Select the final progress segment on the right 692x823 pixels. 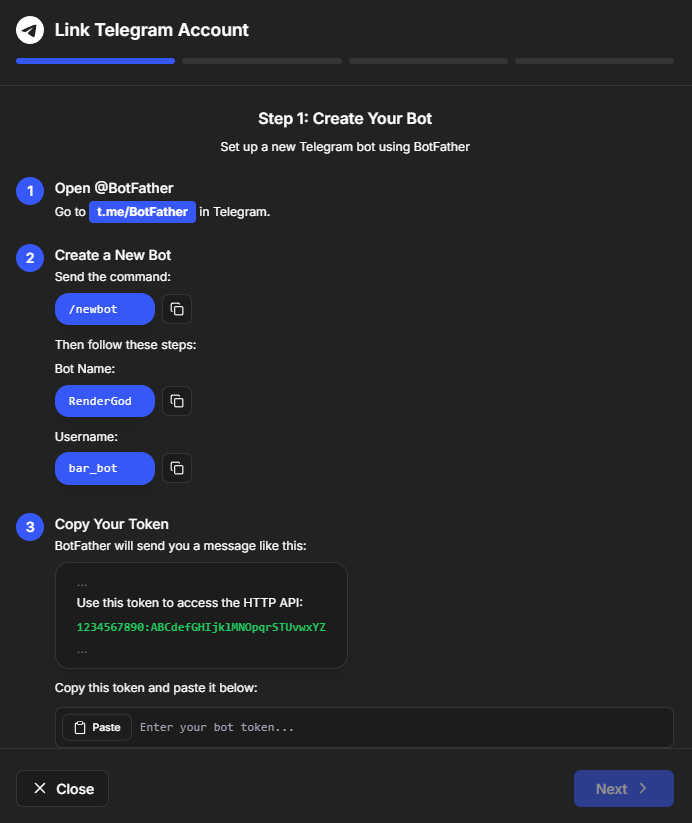(x=594, y=61)
